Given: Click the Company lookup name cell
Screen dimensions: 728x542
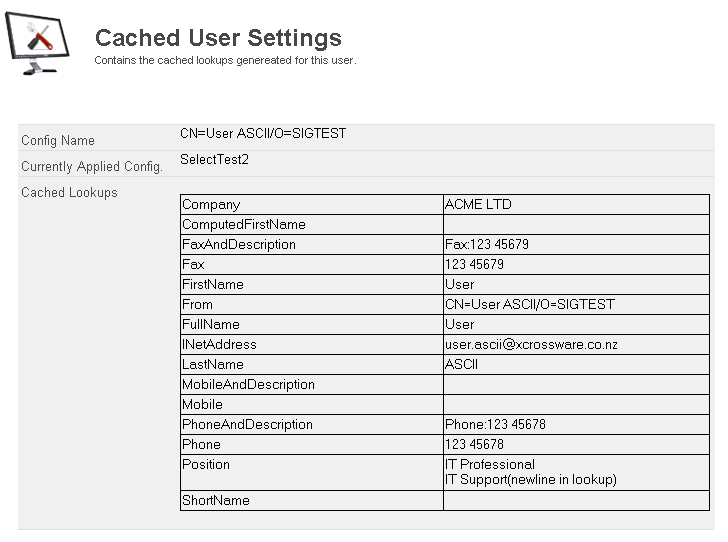Looking at the screenshot, I should point(211,205).
